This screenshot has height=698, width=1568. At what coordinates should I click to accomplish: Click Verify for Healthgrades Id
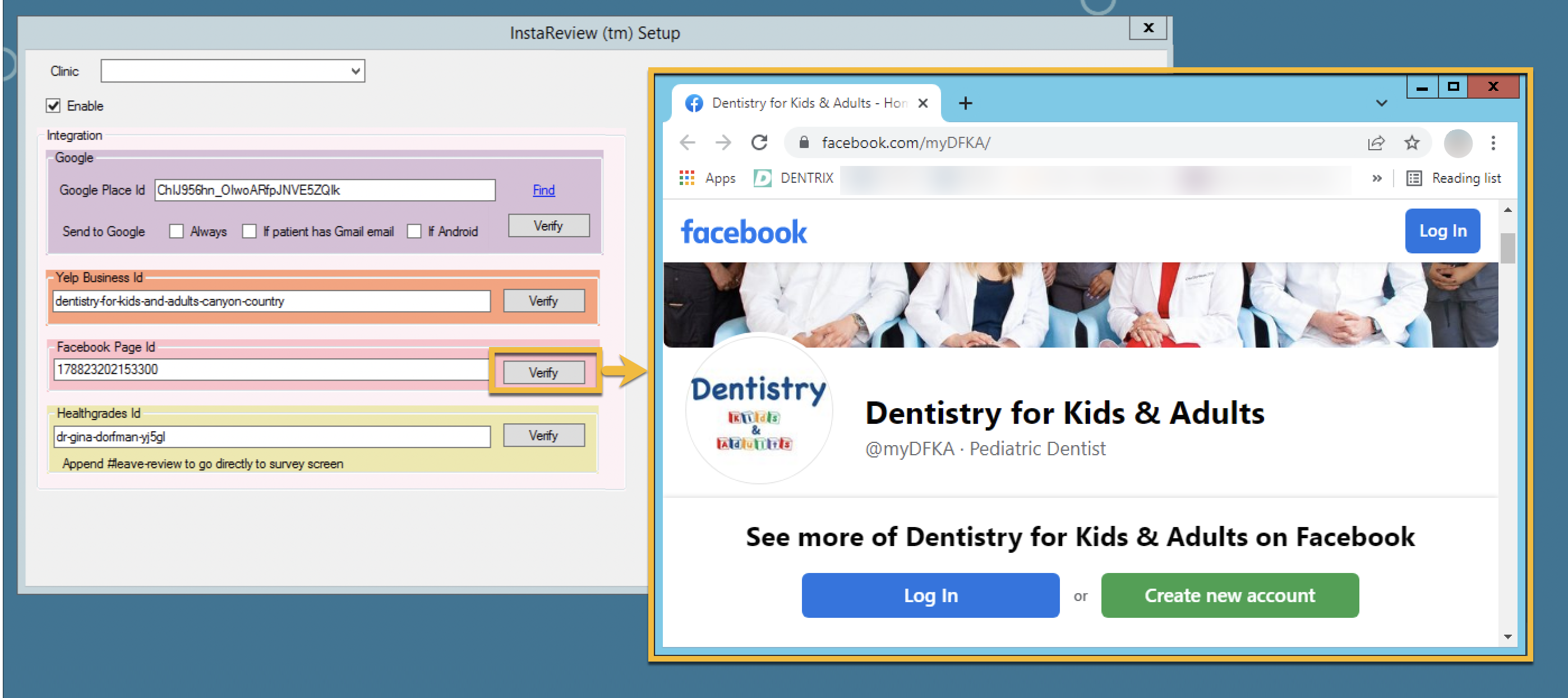coord(543,435)
